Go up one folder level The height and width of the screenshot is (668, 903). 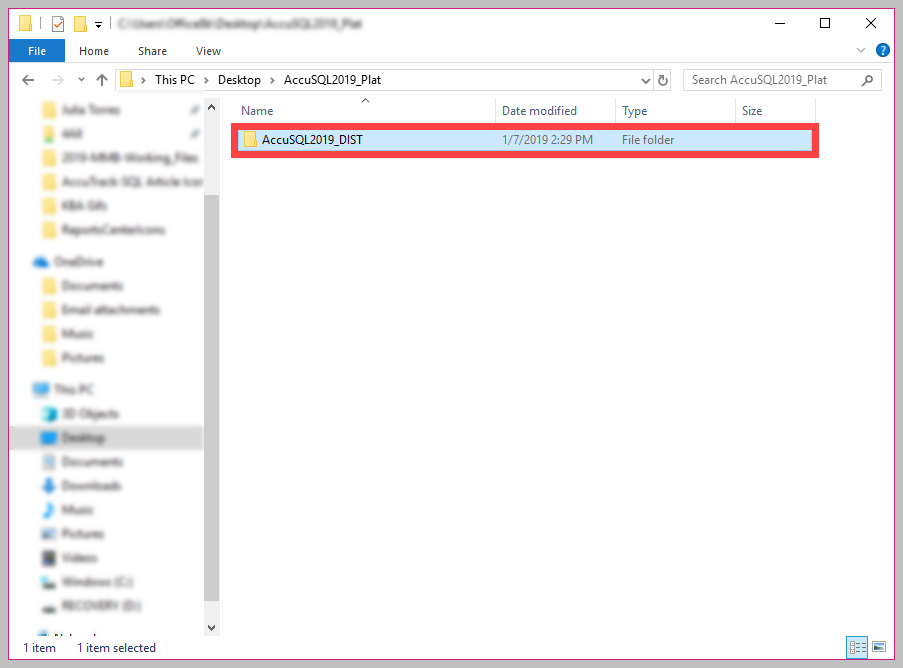click(102, 80)
